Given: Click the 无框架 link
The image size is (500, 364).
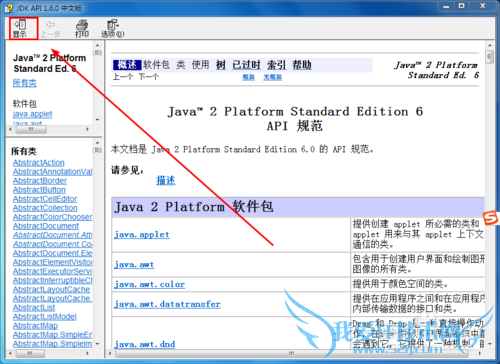Looking at the screenshot, I should point(273,77).
